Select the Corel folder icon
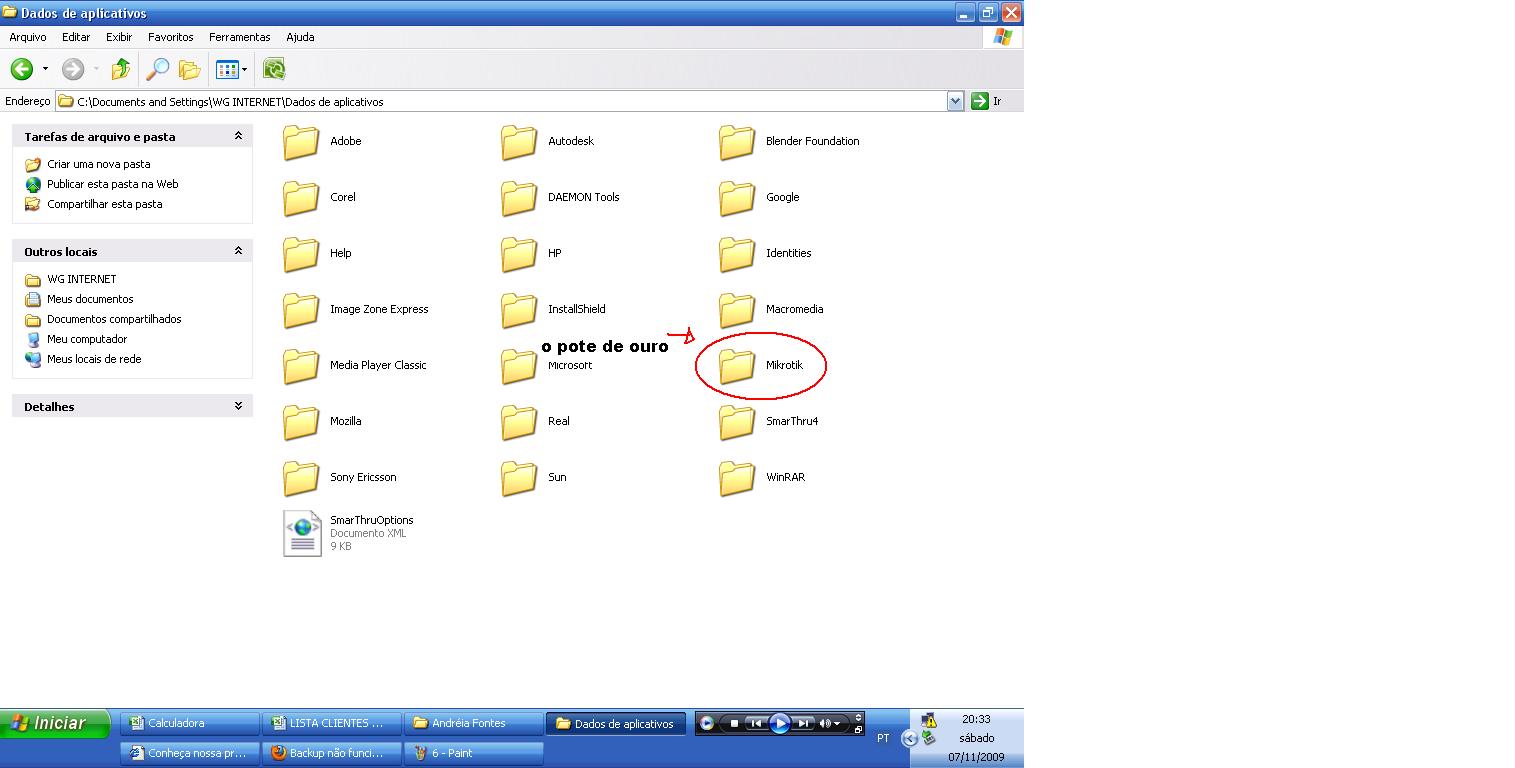 point(301,198)
